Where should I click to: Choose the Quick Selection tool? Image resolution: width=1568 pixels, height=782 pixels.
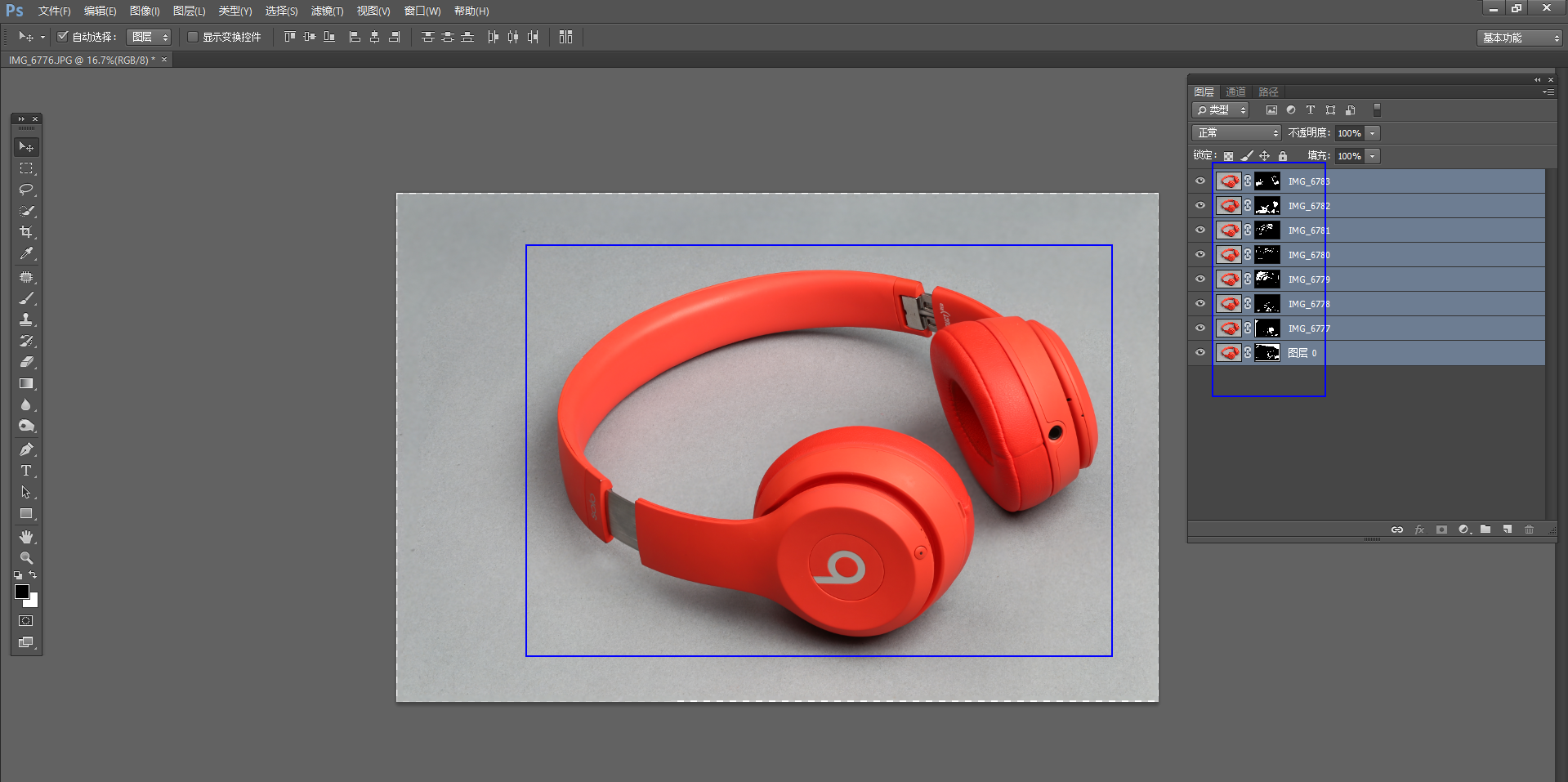(x=26, y=211)
